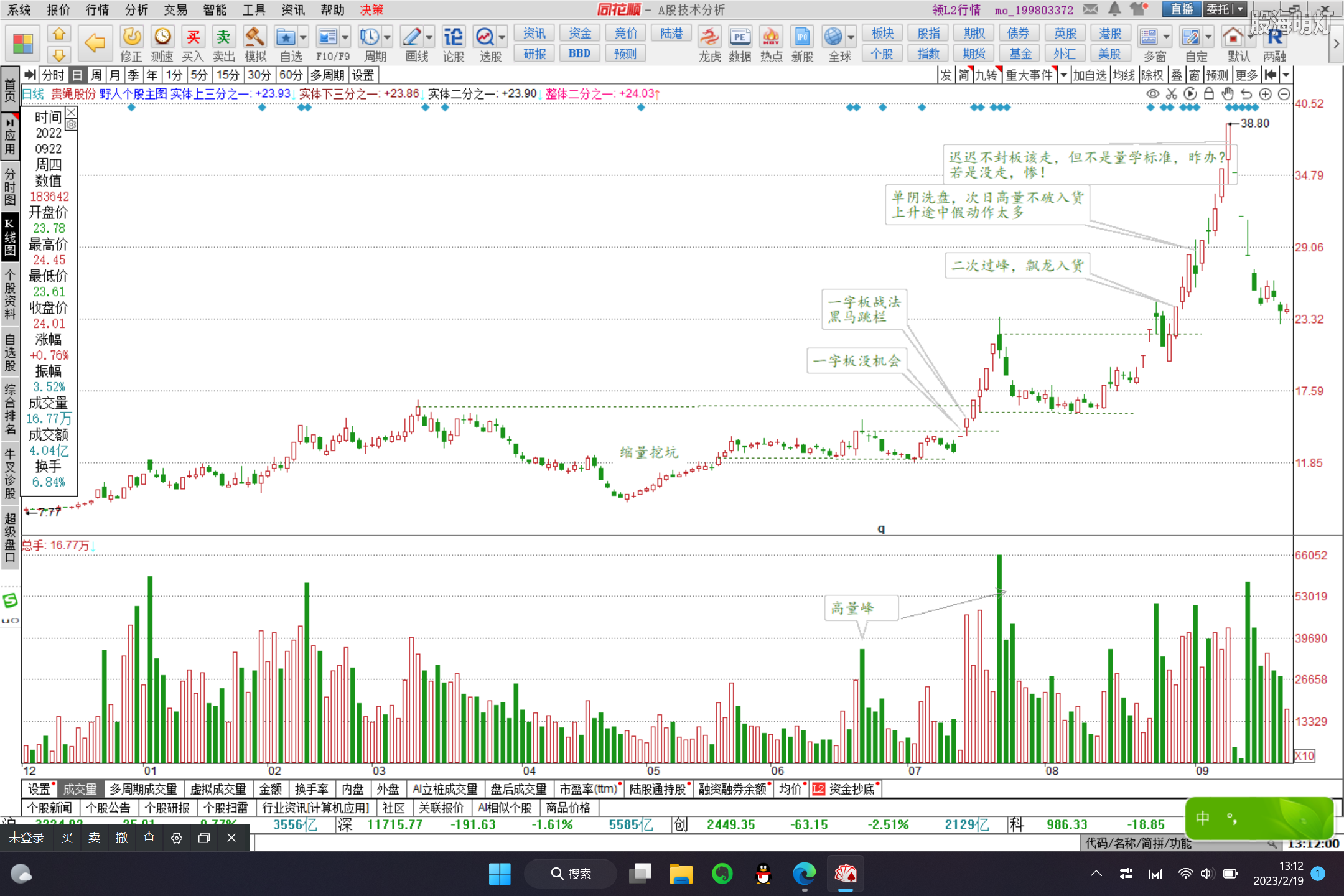Image resolution: width=1344 pixels, height=896 pixels.
Task: Toggle the 均线 moving average display
Action: (x=1124, y=75)
